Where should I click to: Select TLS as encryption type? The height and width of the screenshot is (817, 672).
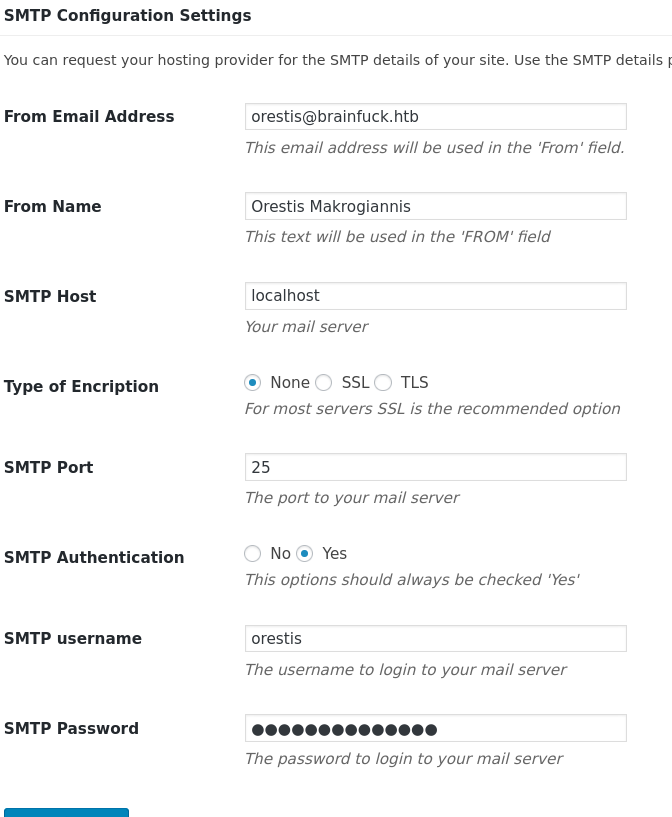pyautogui.click(x=383, y=383)
